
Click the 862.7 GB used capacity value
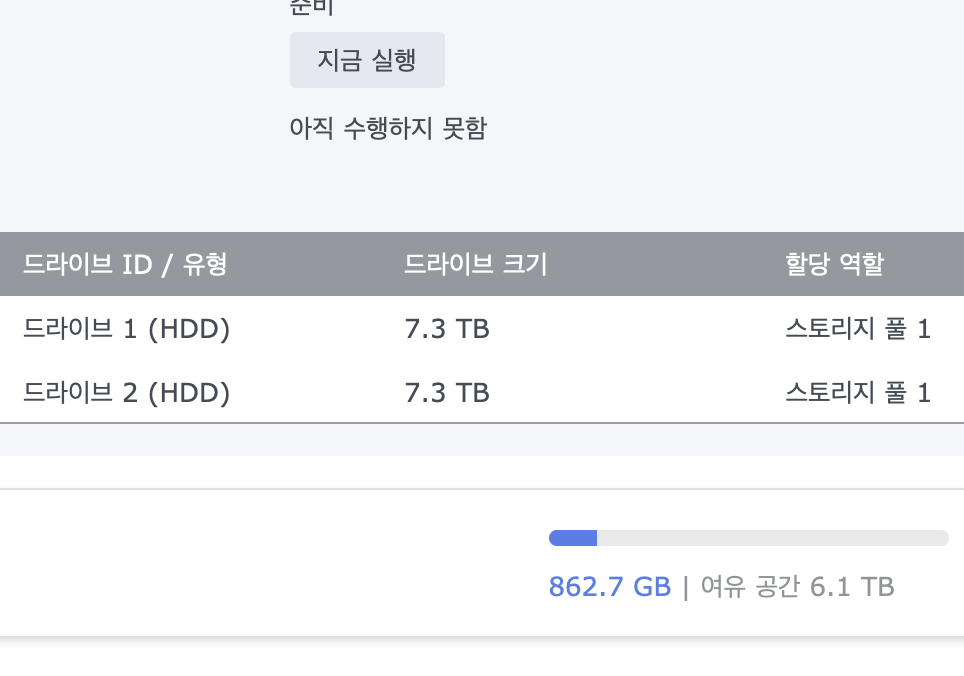coord(610,586)
